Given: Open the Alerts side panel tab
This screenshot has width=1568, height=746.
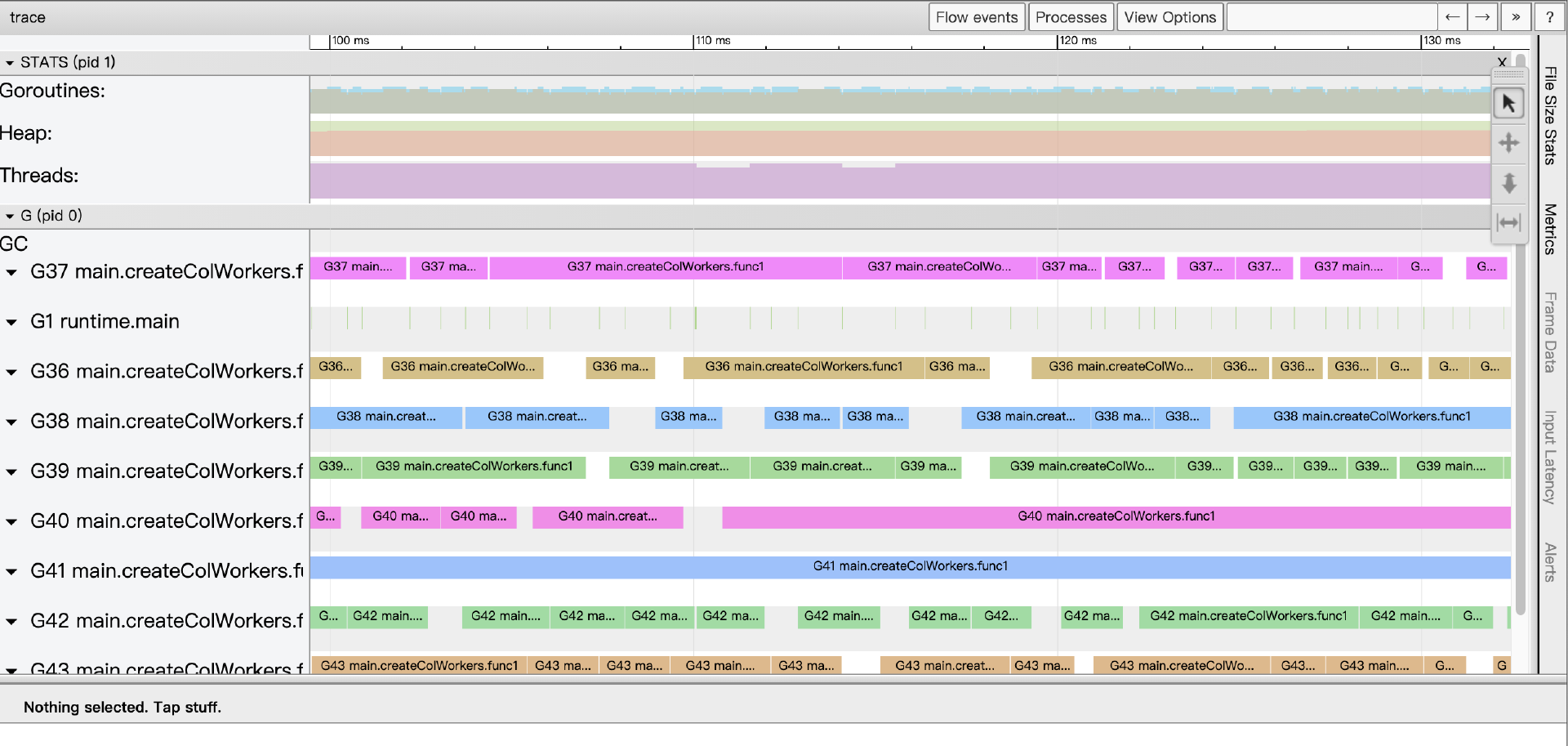Looking at the screenshot, I should (x=1549, y=562).
